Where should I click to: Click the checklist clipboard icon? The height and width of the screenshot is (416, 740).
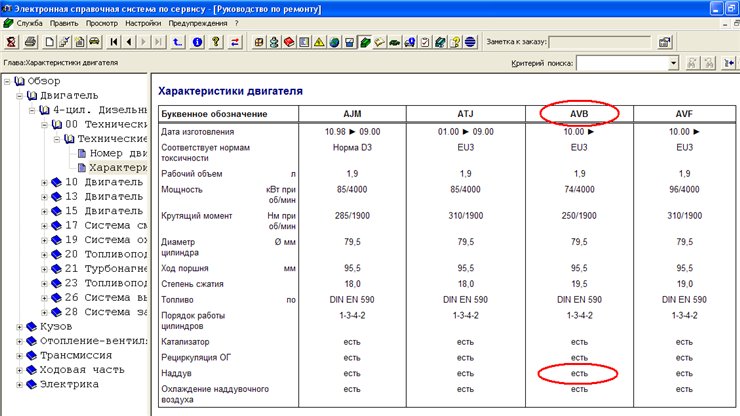tap(425, 42)
